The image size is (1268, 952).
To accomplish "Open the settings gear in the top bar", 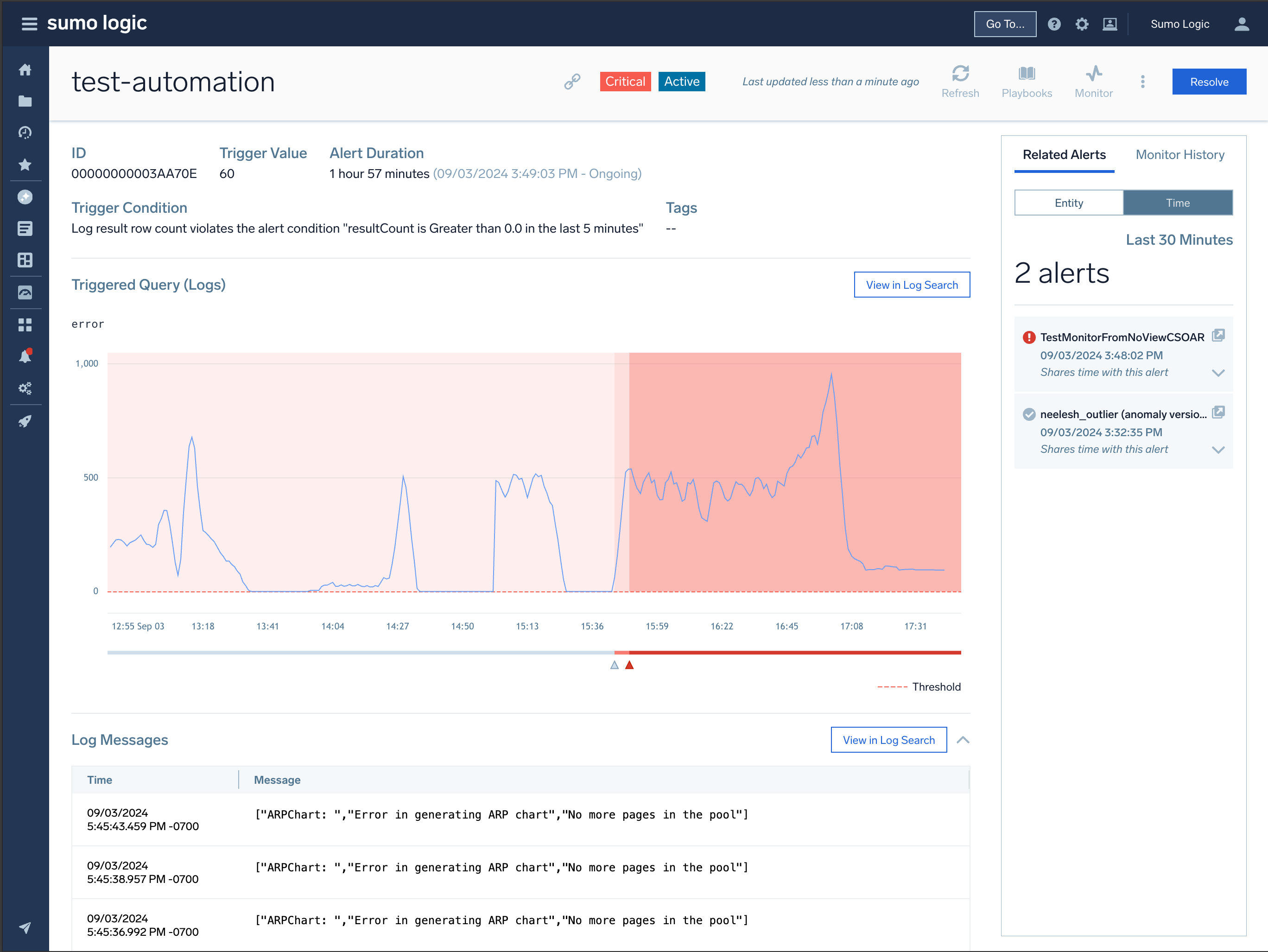I will tap(1082, 24).
